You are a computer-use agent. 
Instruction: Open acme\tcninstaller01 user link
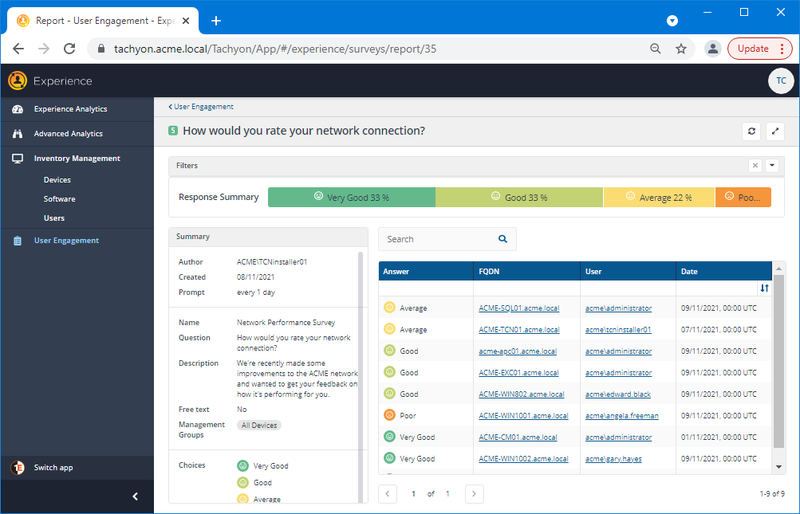(x=618, y=330)
